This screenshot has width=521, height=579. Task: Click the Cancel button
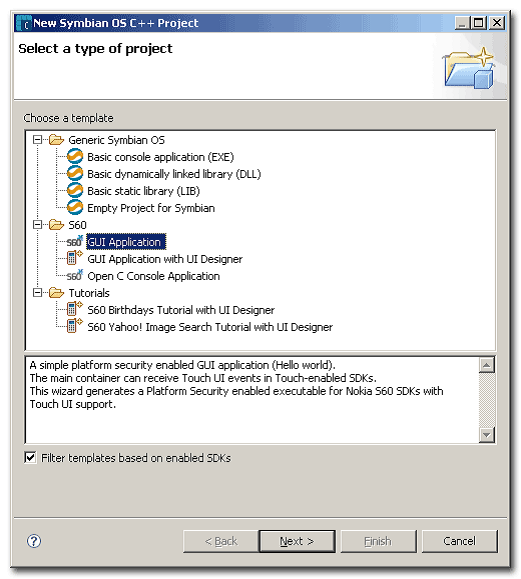460,541
